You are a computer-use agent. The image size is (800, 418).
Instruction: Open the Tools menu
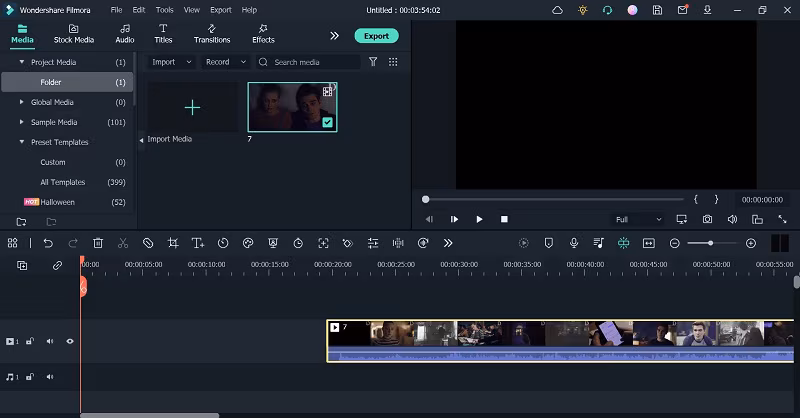tap(164, 10)
